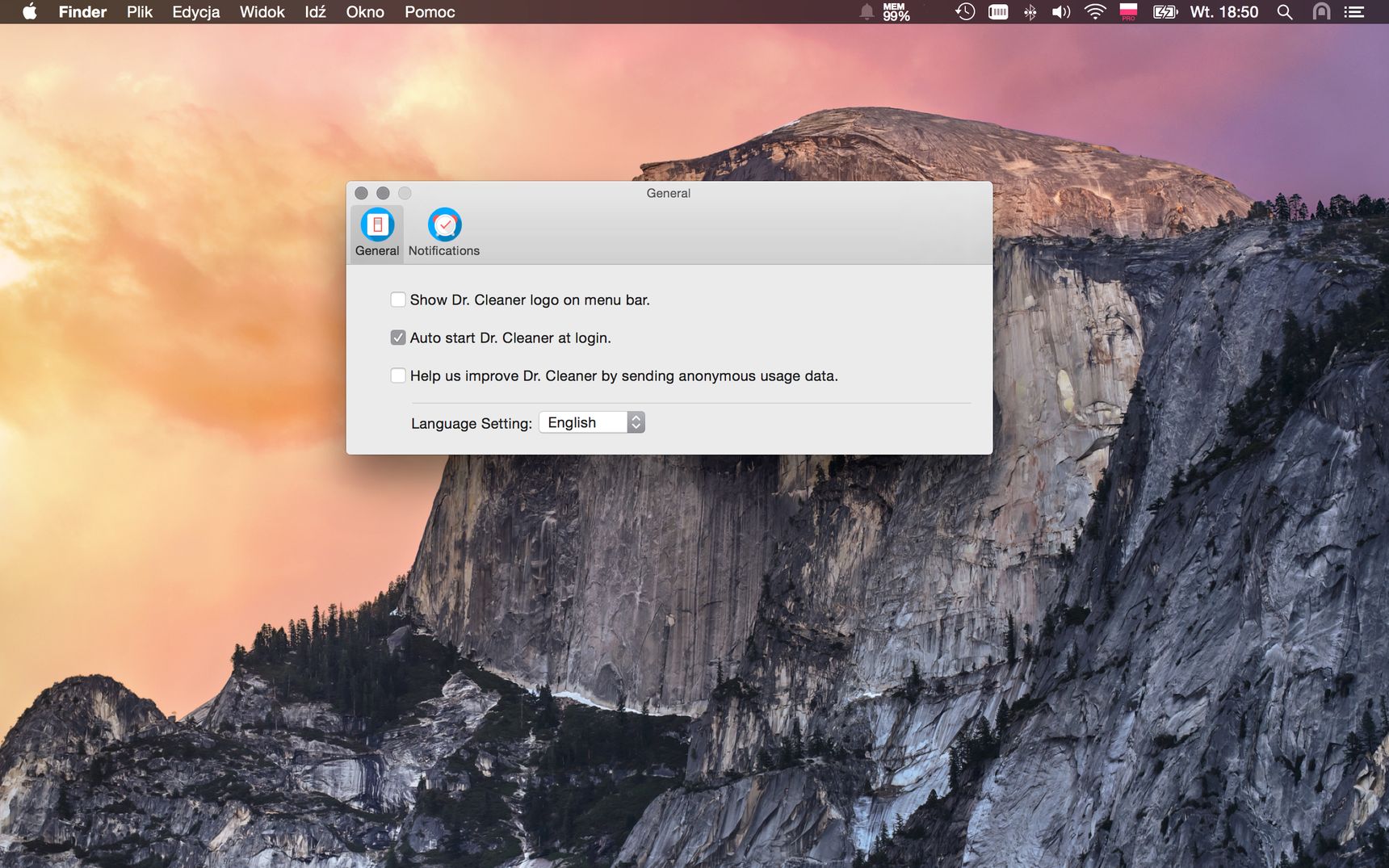Open the Finder menu
This screenshot has height=868, width=1389.
82,11
